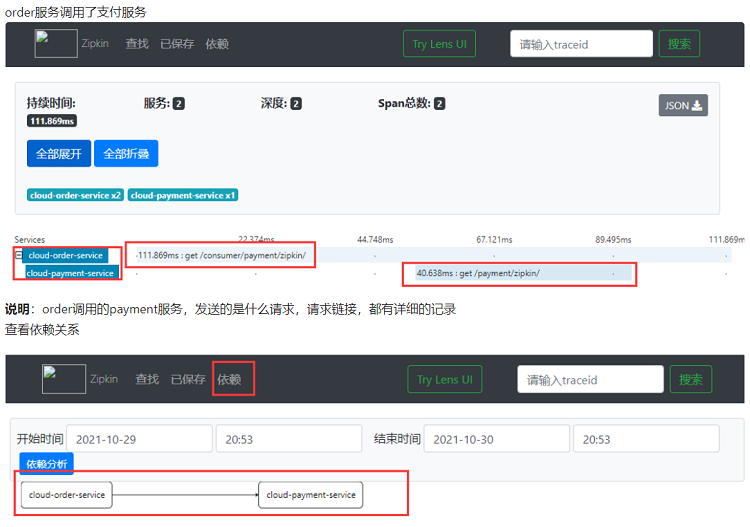Edit start time field 20:53
This screenshot has height=527, width=750.
[289, 439]
